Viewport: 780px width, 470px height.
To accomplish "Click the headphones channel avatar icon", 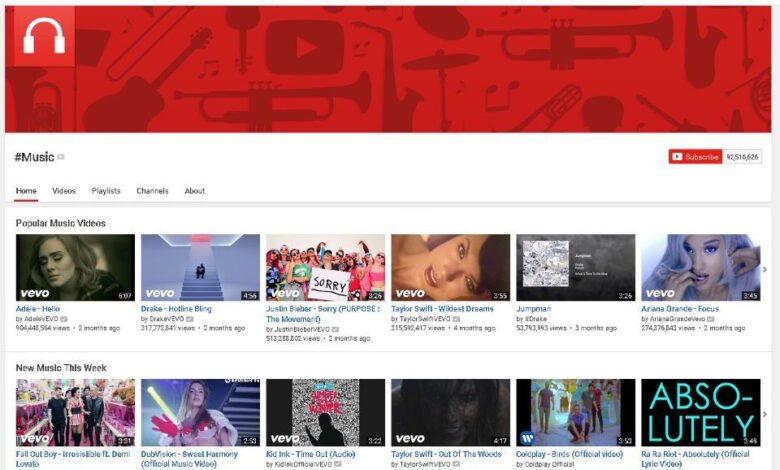I will coord(44,36).
